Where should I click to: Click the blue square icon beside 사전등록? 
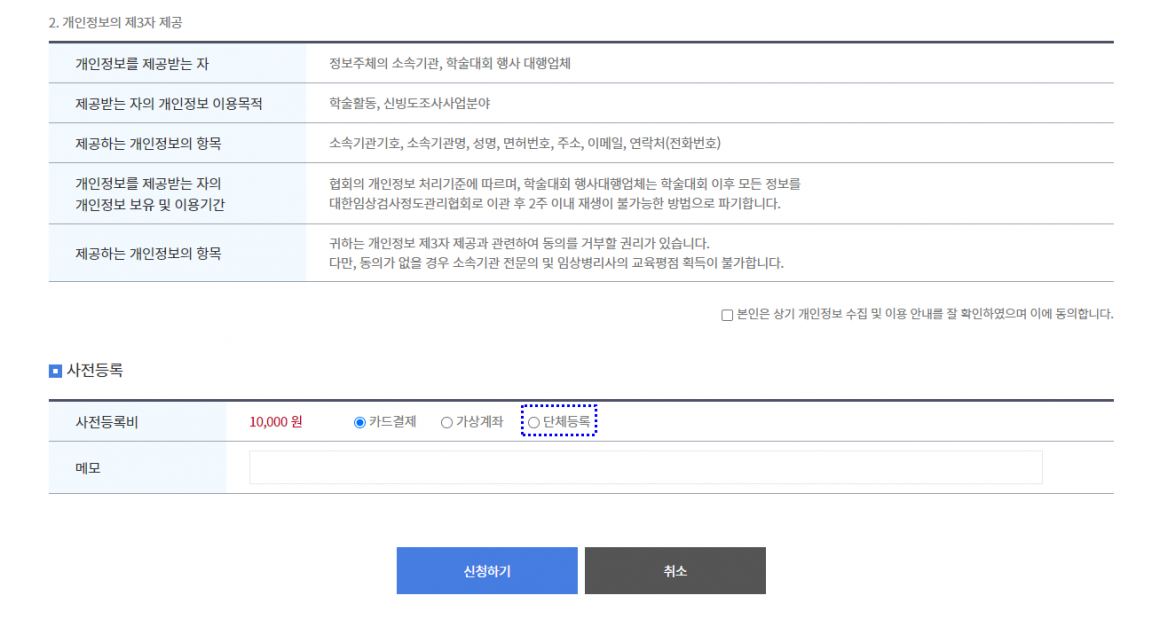coord(55,371)
